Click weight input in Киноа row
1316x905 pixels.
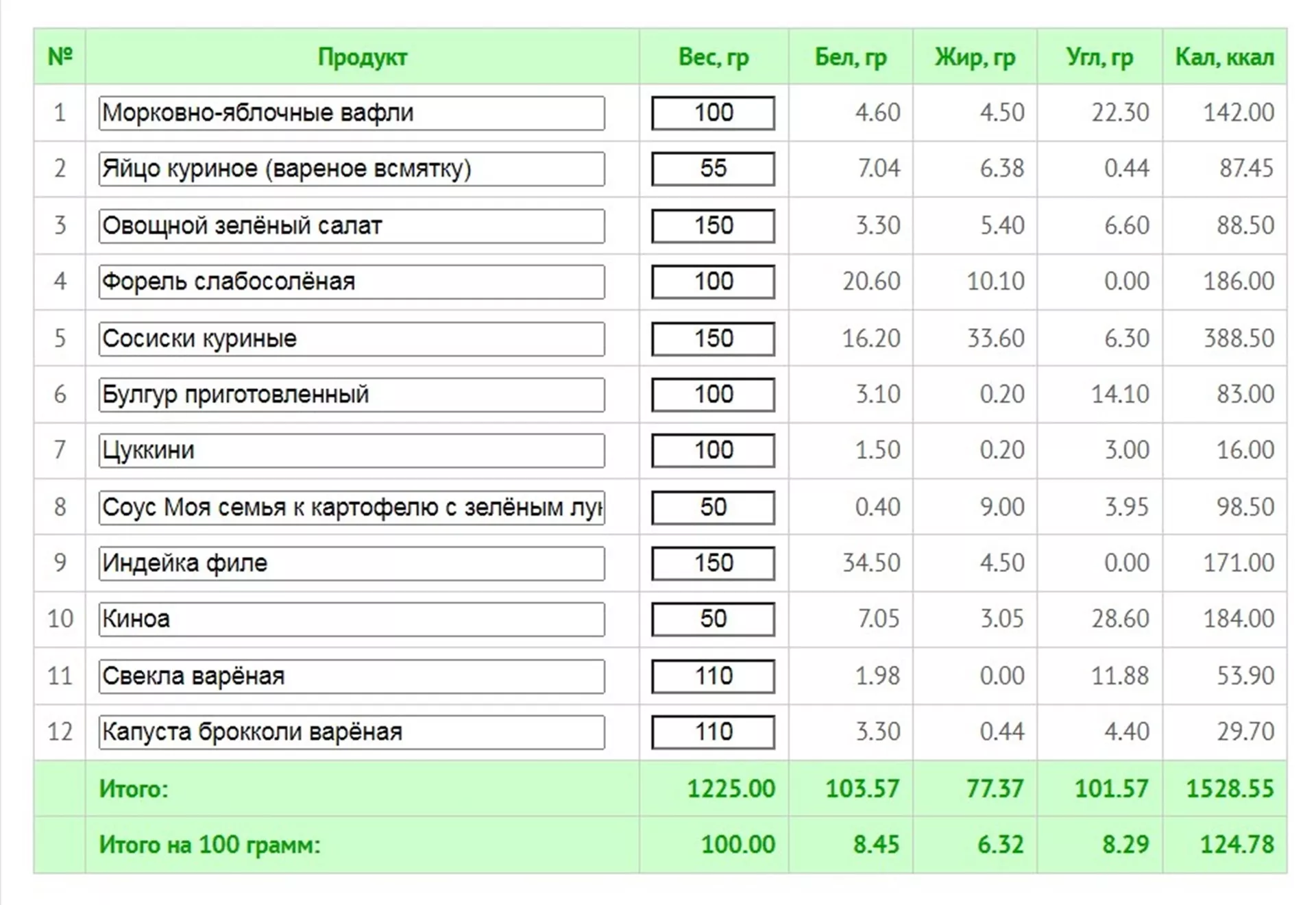[713, 619]
